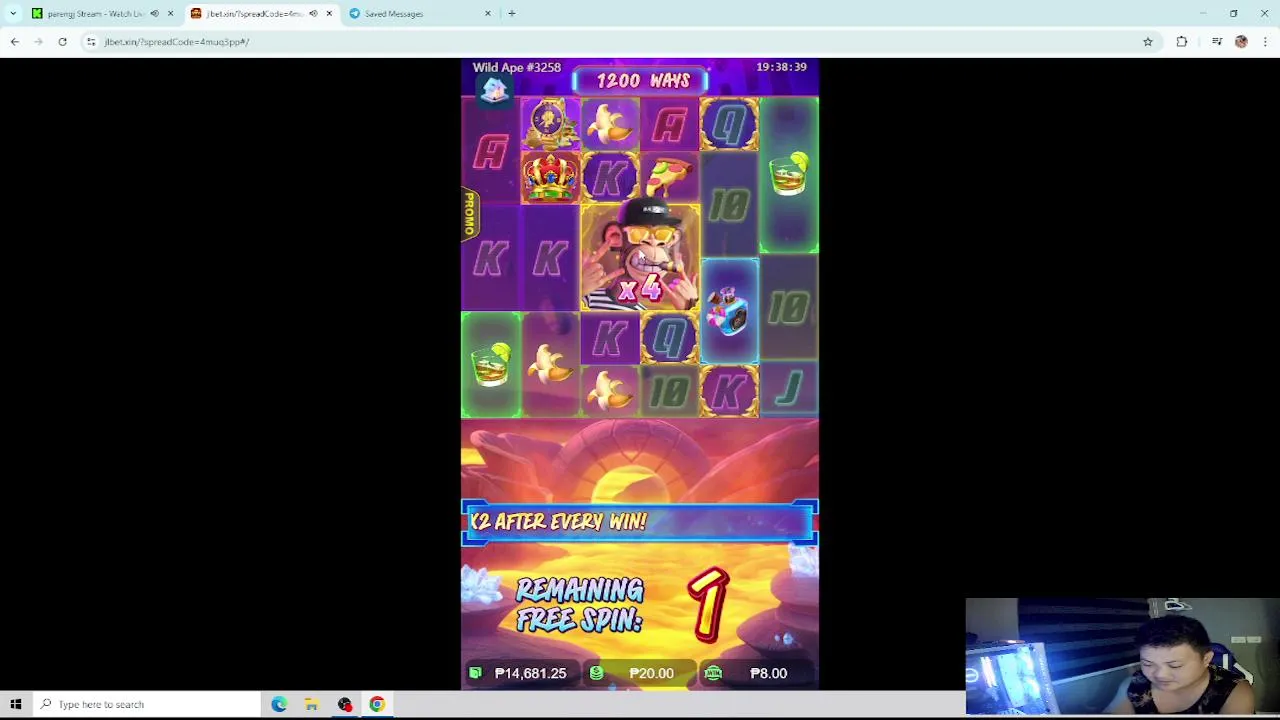The width and height of the screenshot is (1280, 720).
Task: Open the tab search dropdown arrow
Action: pyautogui.click(x=13, y=14)
